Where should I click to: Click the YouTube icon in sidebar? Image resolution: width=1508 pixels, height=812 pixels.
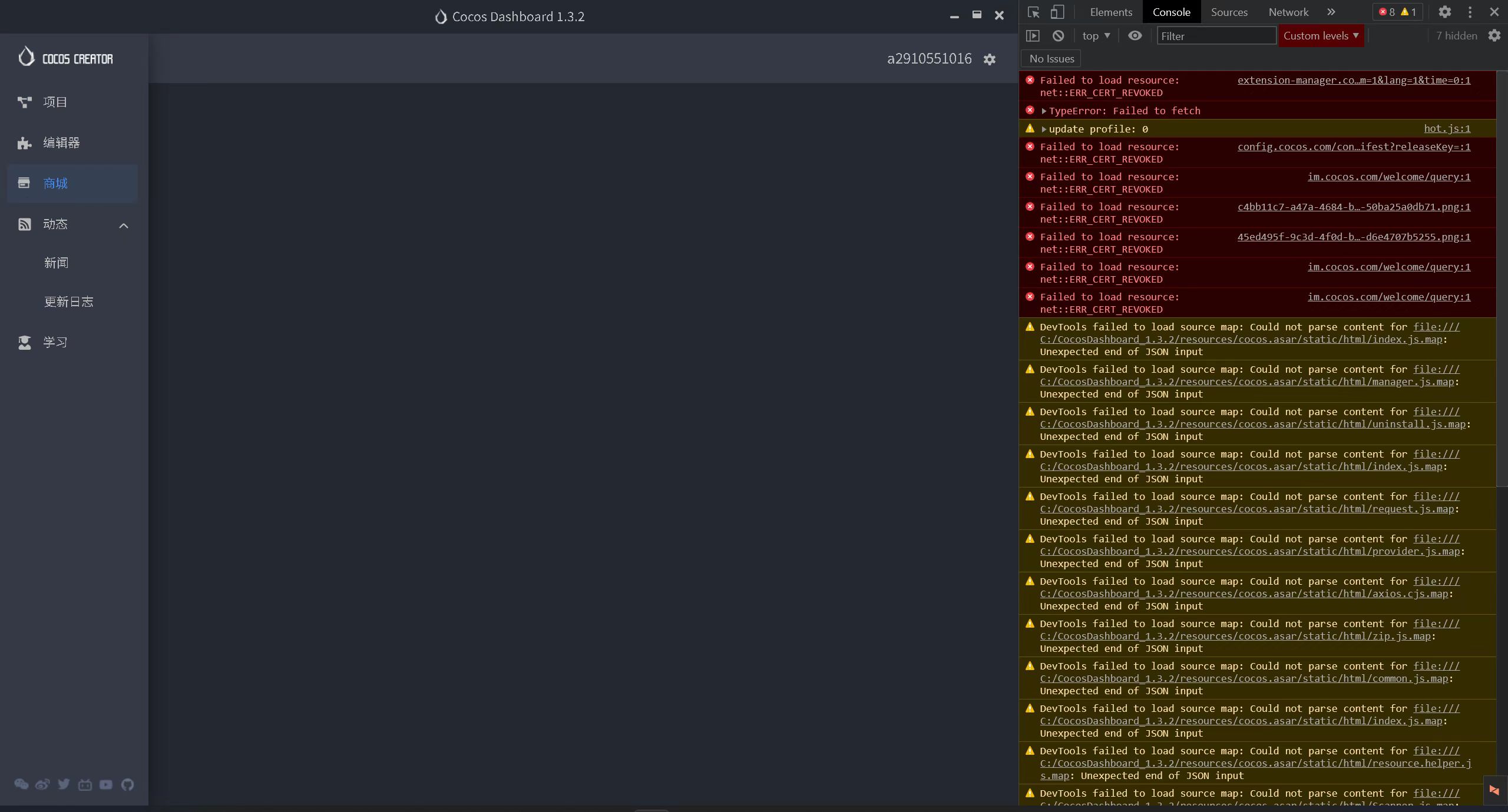coord(106,784)
